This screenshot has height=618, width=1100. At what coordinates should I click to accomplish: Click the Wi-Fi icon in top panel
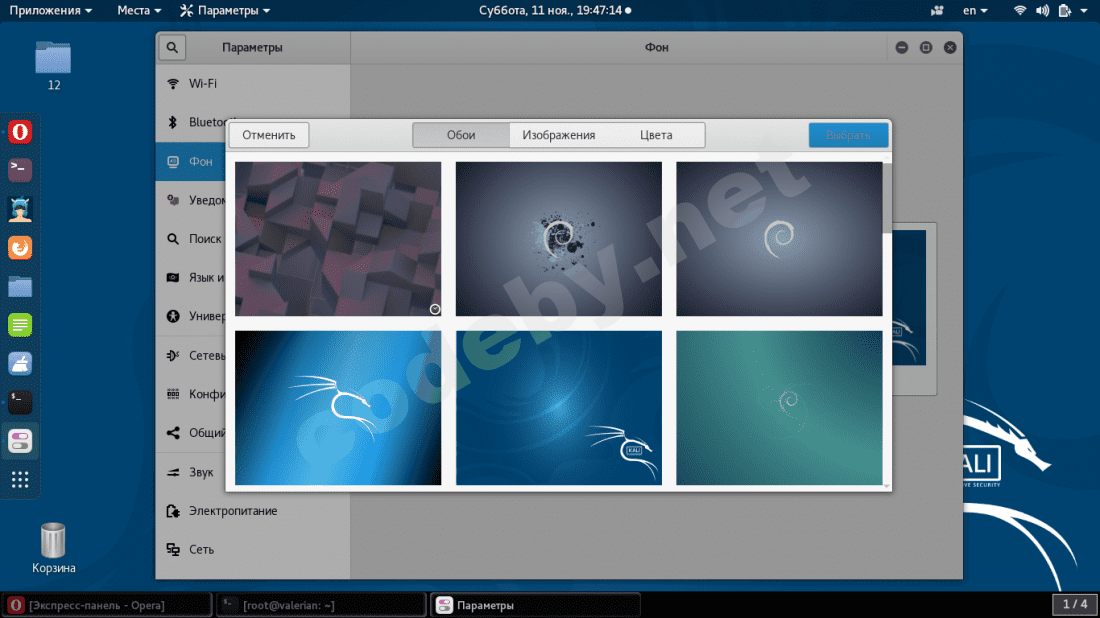pos(1020,11)
